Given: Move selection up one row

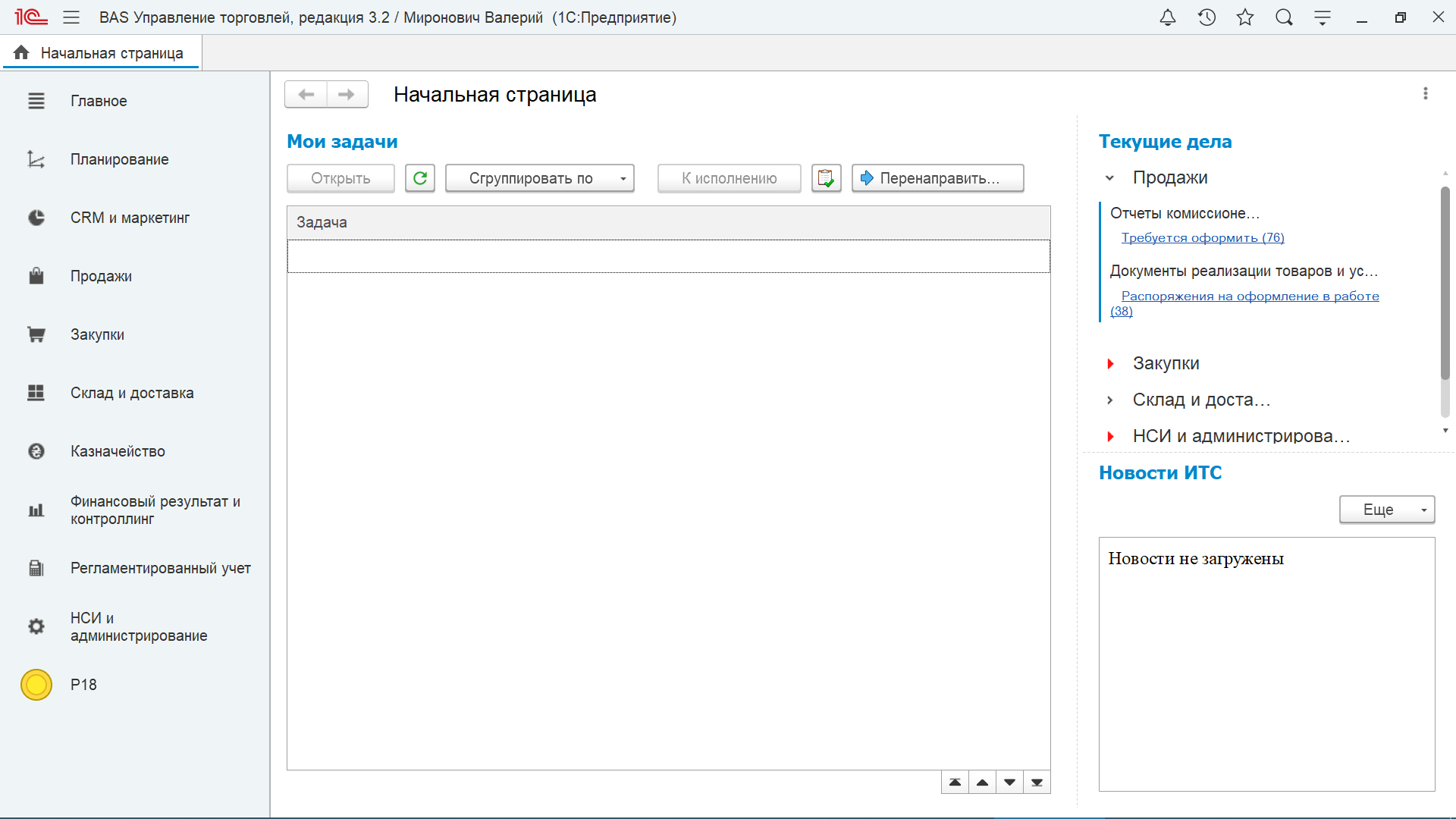Looking at the screenshot, I should (983, 782).
